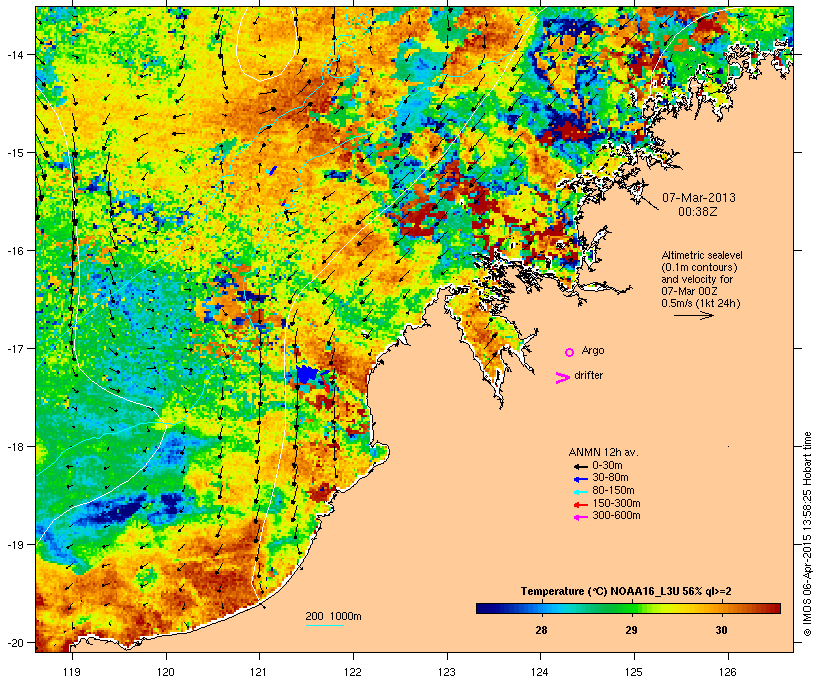The width and height of the screenshot is (820, 680).
Task: Click the -20 latitude axis label
Action: (14, 643)
